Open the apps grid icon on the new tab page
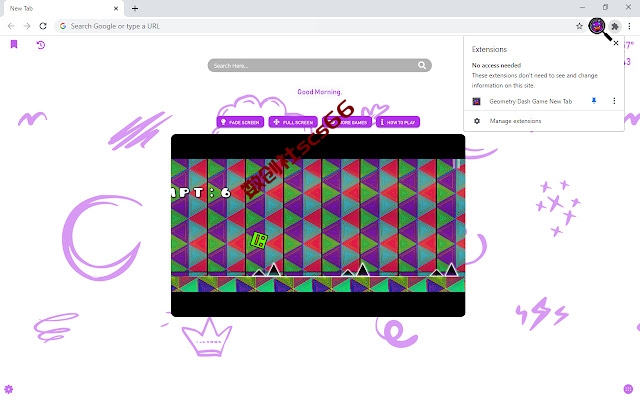640x400 pixels. (x=628, y=389)
